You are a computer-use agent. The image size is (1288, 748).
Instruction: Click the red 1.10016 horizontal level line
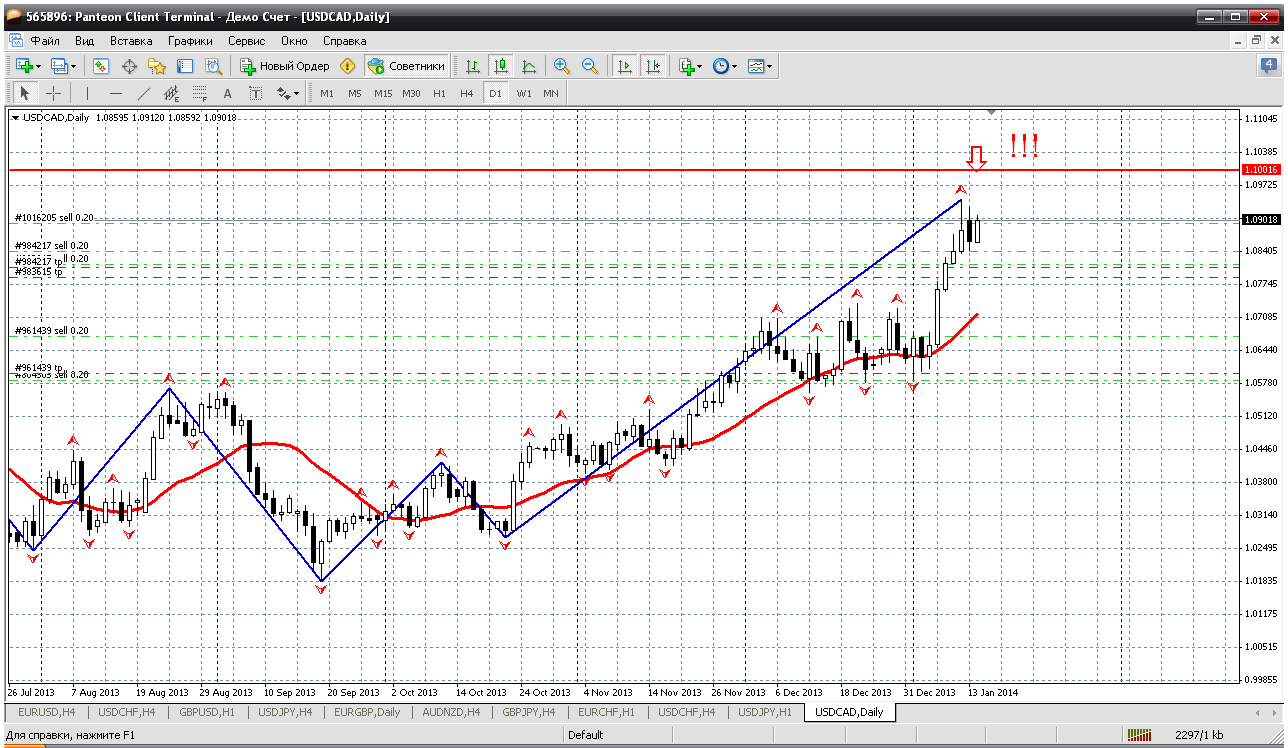pyautogui.click(x=600, y=170)
